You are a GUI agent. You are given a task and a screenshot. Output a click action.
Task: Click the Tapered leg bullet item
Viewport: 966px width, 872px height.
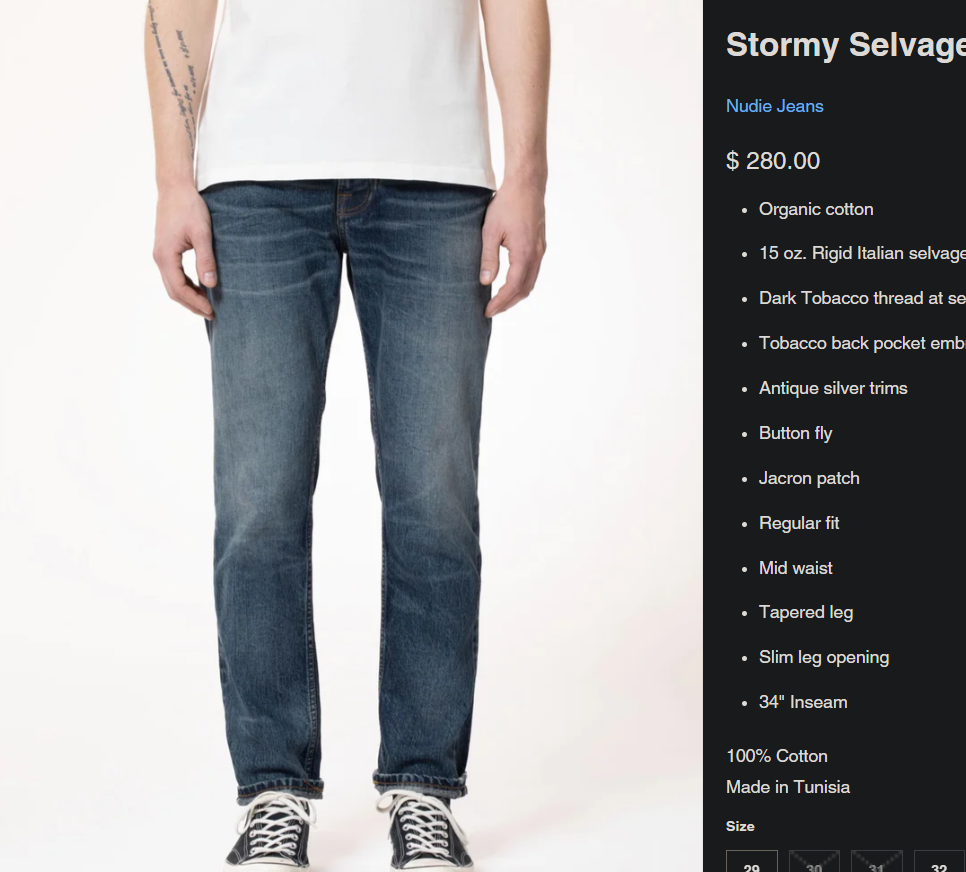806,613
